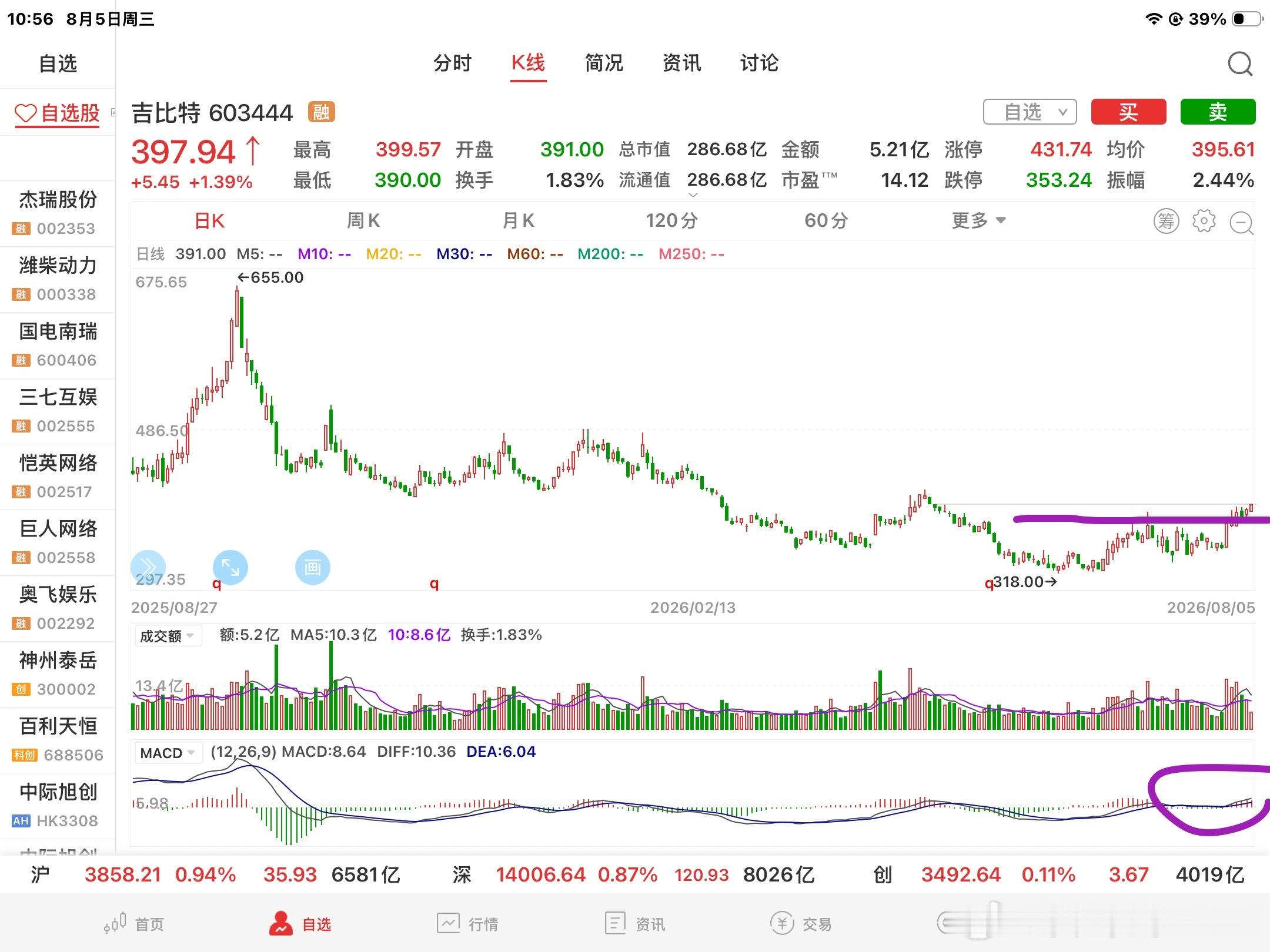The width and height of the screenshot is (1270, 952).
Task: Tap the current price 397.94
Action: point(183,152)
